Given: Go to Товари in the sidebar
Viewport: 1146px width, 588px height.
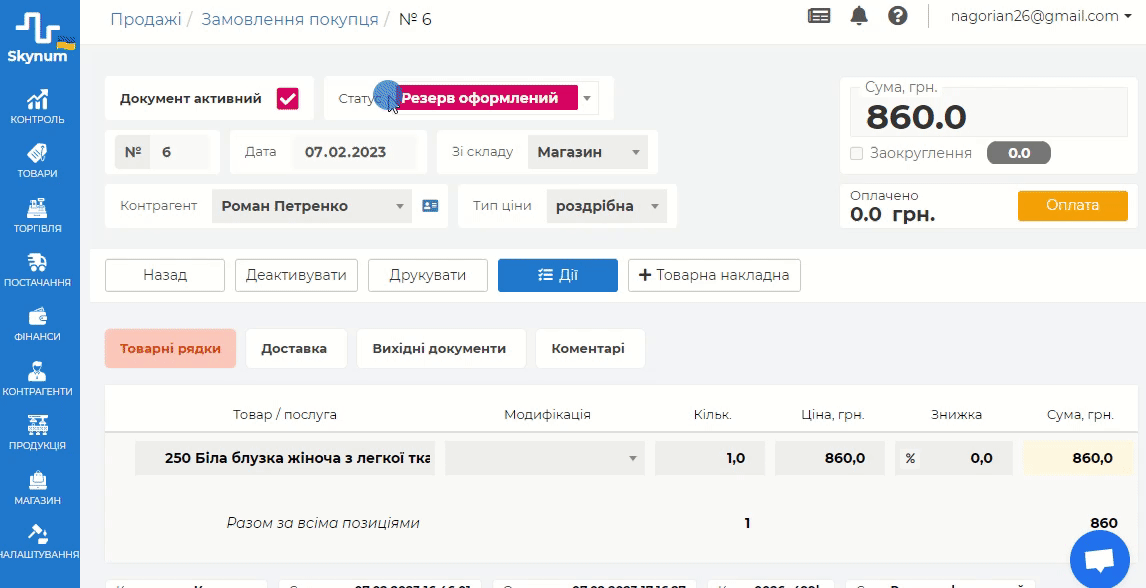Looking at the screenshot, I should [x=38, y=160].
